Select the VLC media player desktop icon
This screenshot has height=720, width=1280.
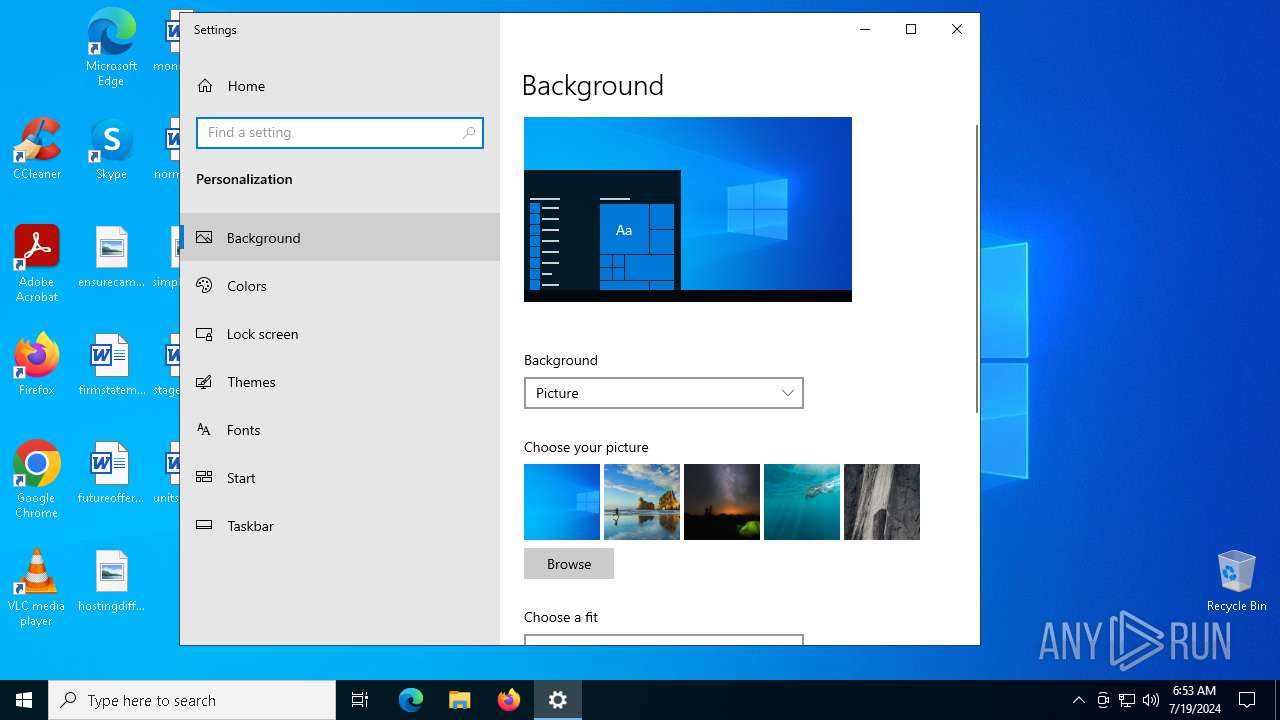click(37, 588)
